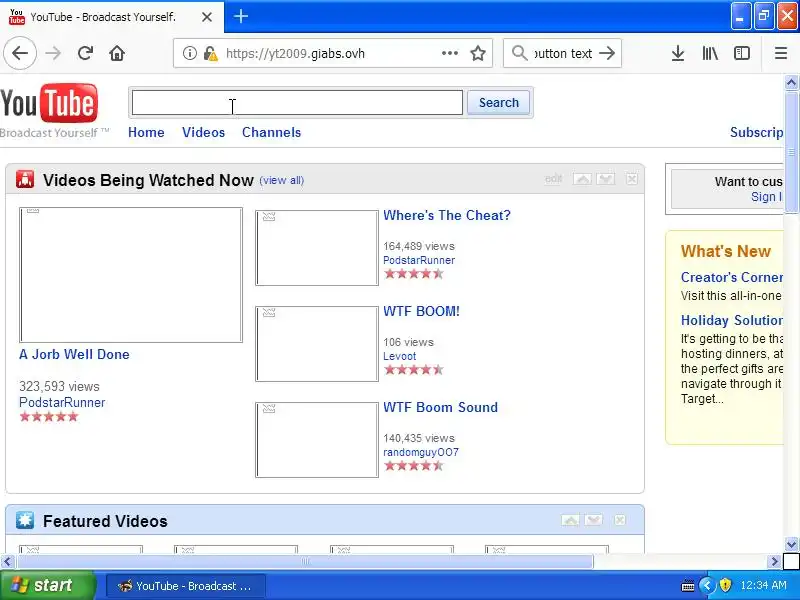Click the vertical scrollbar down arrow
The height and width of the screenshot is (600, 800).
pos(791,544)
